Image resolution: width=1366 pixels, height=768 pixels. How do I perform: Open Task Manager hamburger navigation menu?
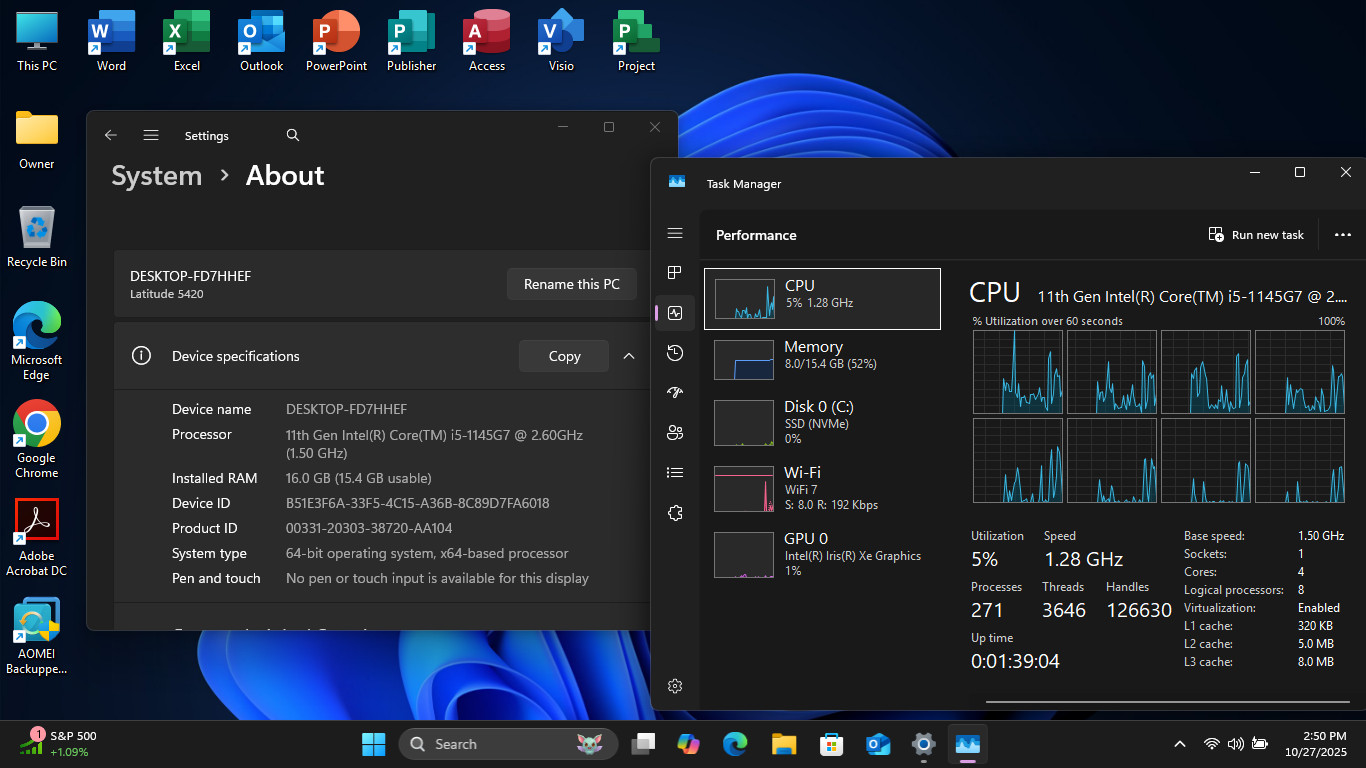click(x=675, y=233)
